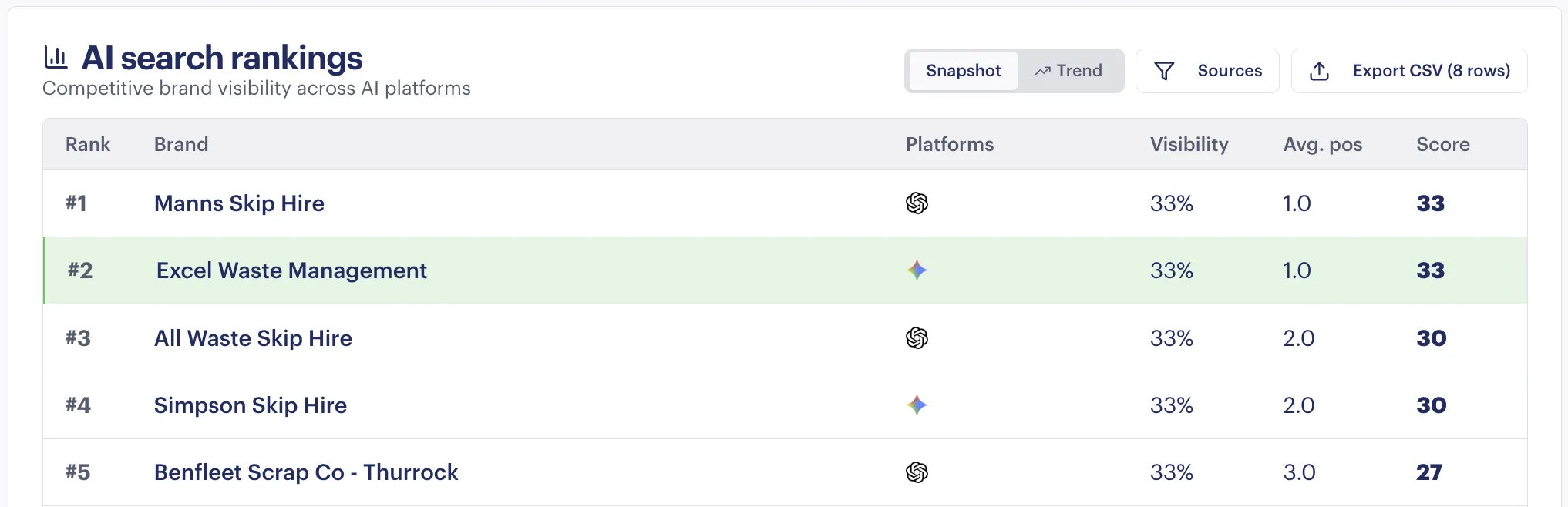The width and height of the screenshot is (1568, 507).
Task: Sort by the Score column header
Action: tap(1442, 144)
